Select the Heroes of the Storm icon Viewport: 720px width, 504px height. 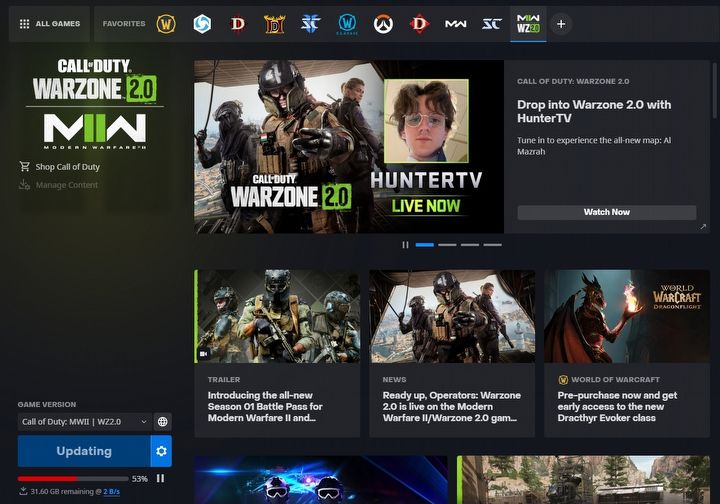tap(202, 23)
